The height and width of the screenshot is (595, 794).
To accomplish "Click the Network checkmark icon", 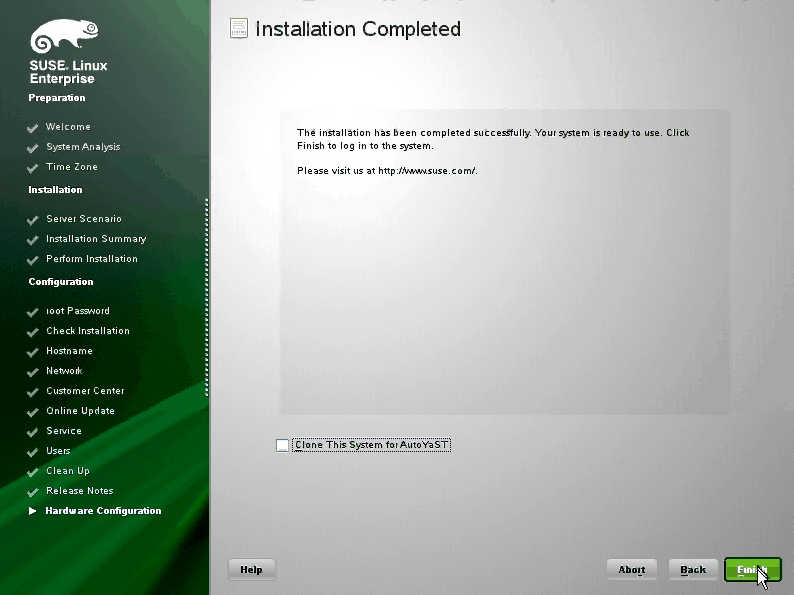I will (33, 372).
